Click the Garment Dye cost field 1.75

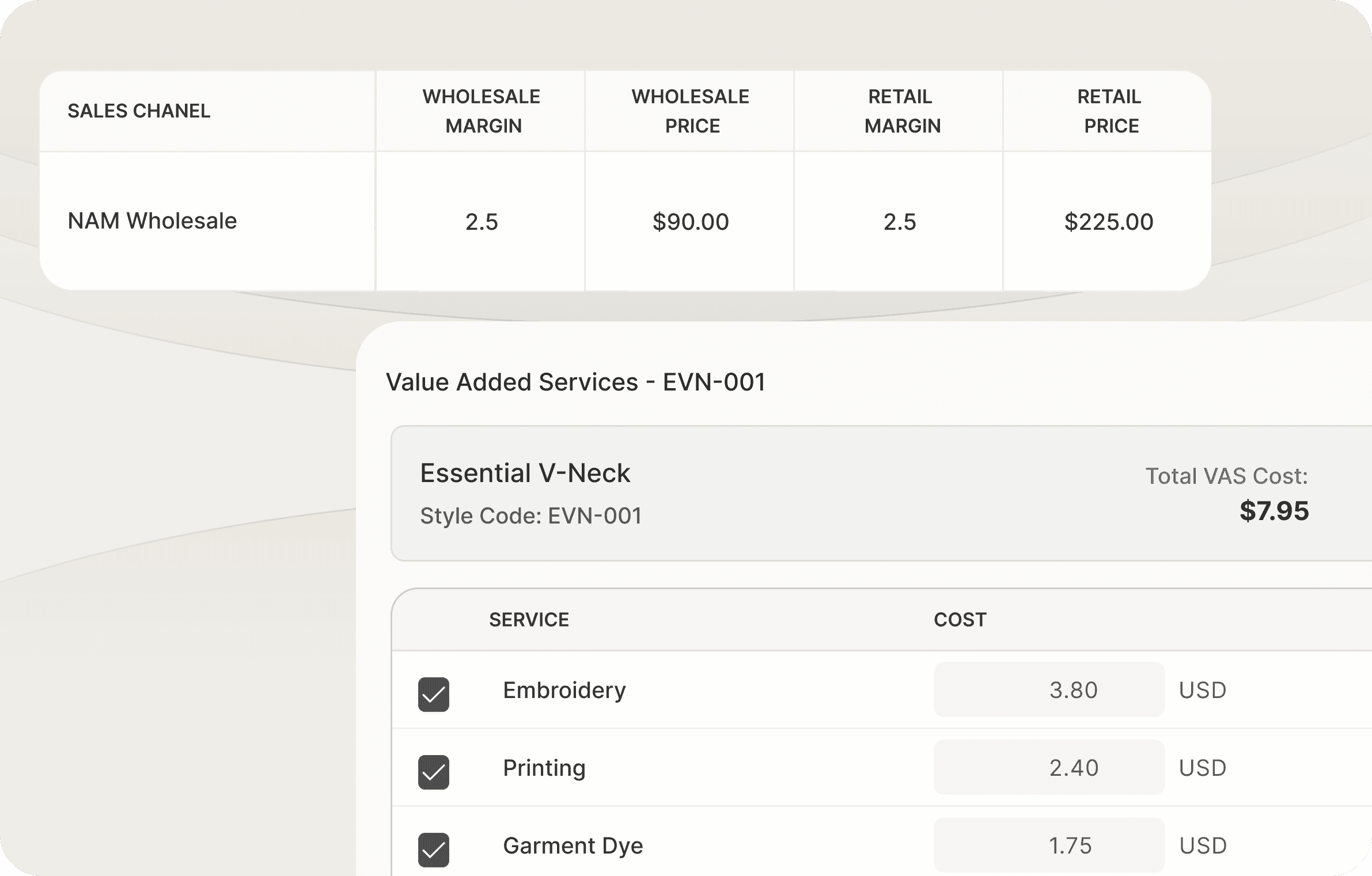pos(1048,845)
